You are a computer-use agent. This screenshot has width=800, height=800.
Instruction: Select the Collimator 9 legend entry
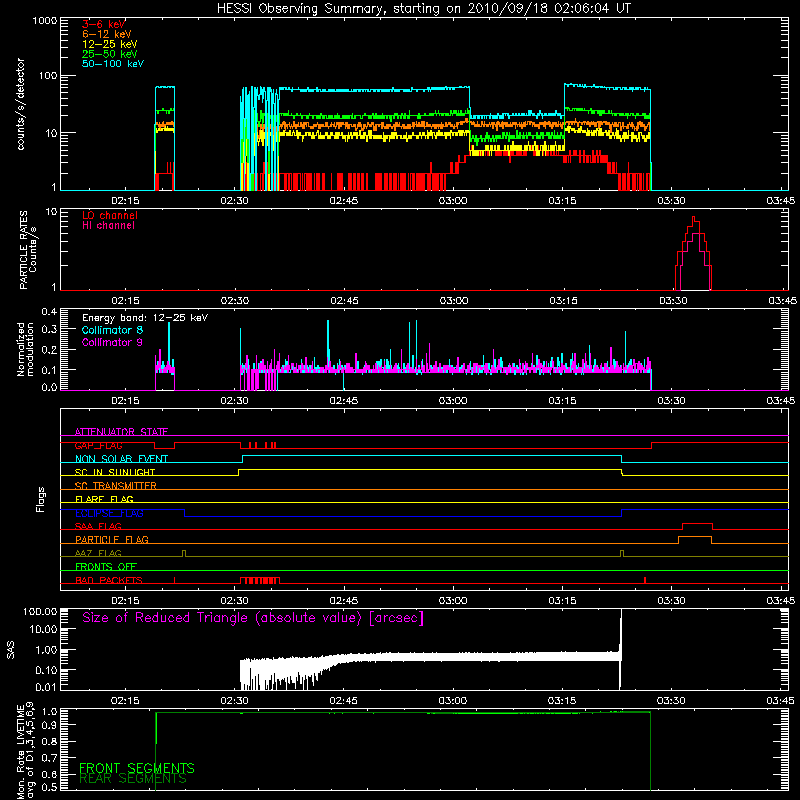point(112,342)
